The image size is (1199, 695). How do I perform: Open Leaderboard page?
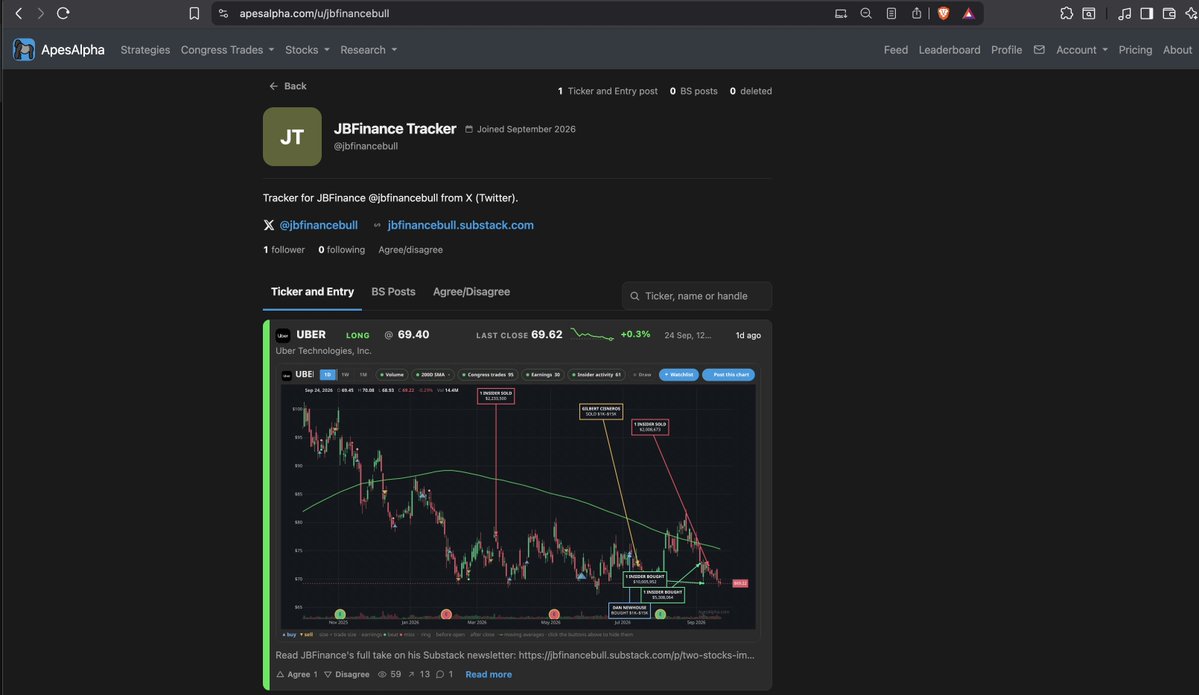pyautogui.click(x=949, y=50)
